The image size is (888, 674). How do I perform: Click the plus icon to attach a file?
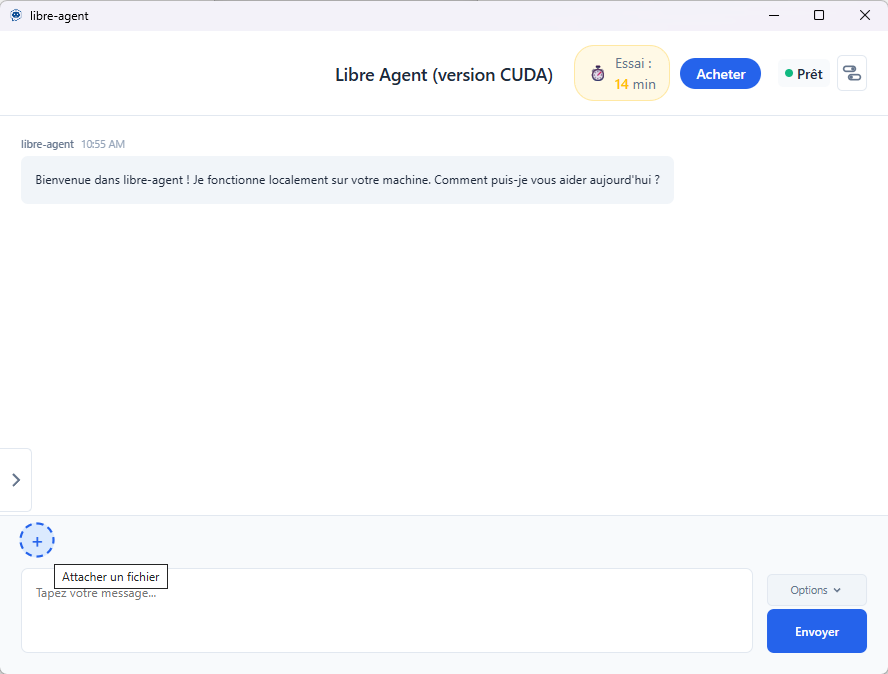click(37, 541)
